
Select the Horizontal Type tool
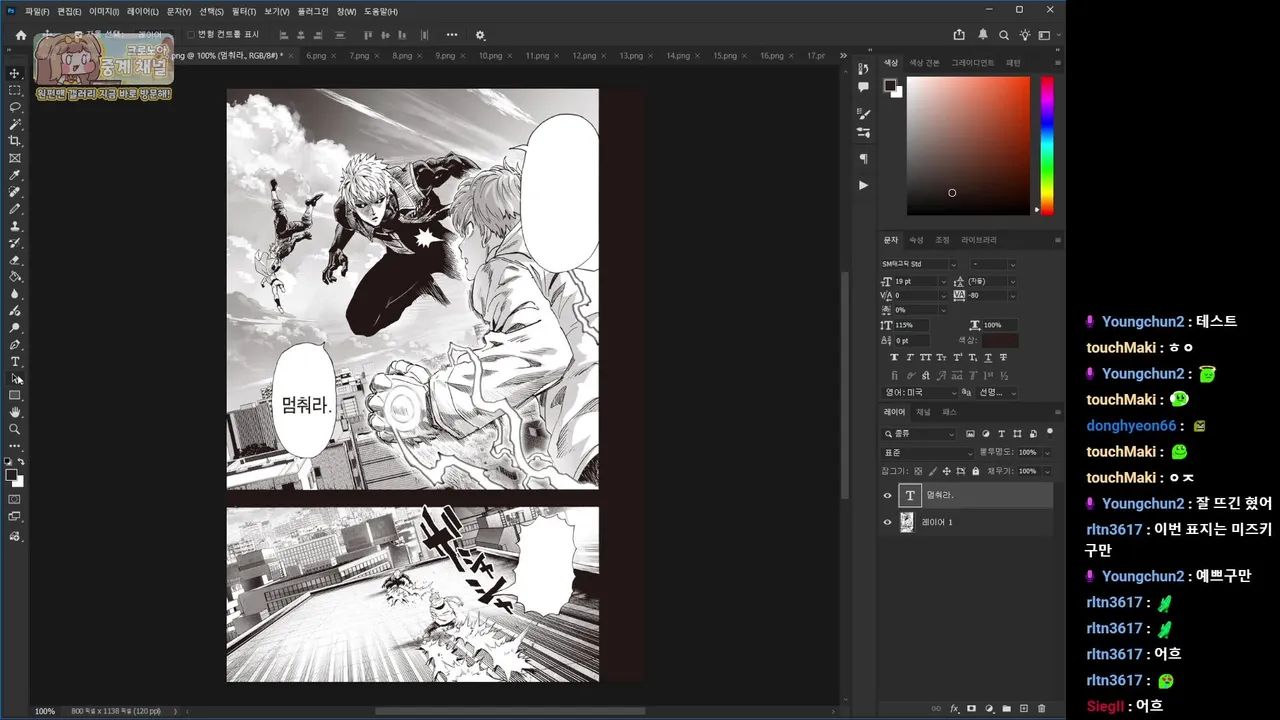coord(15,361)
